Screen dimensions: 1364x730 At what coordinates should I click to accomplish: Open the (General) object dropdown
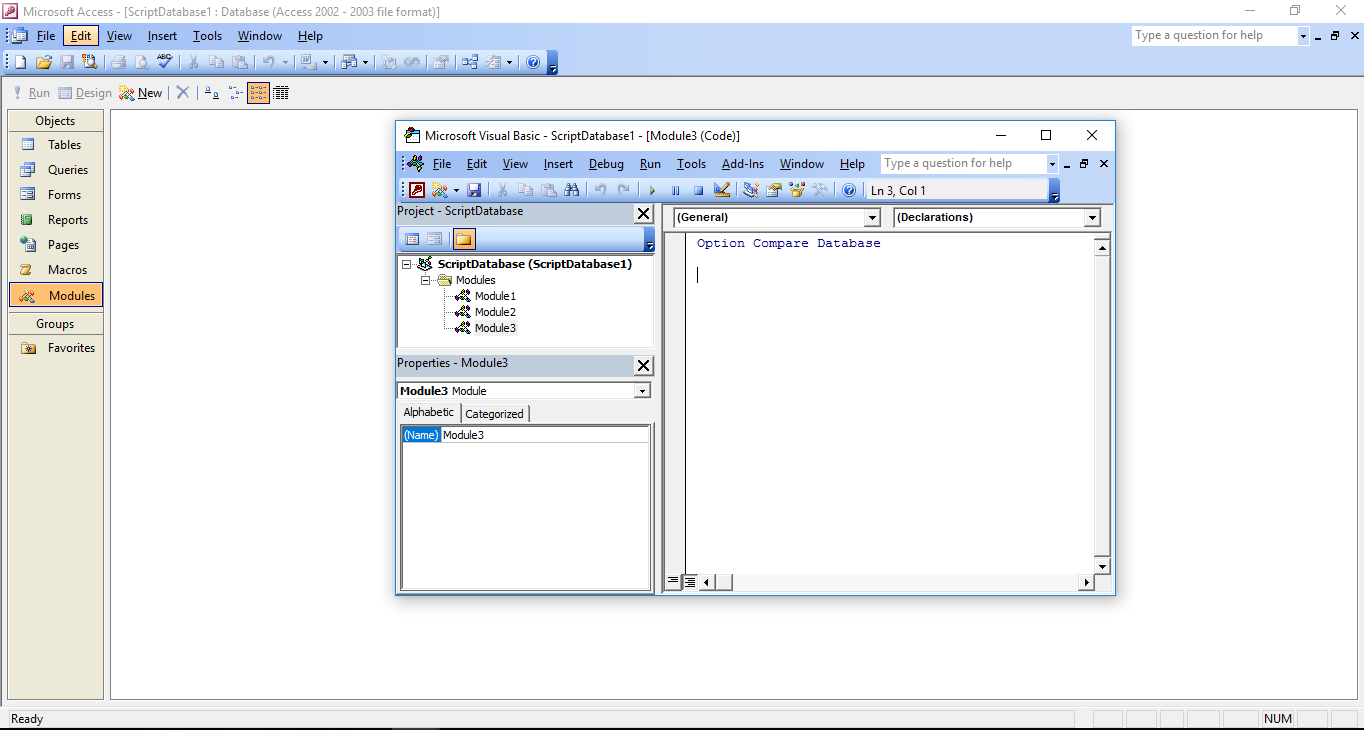[872, 217]
